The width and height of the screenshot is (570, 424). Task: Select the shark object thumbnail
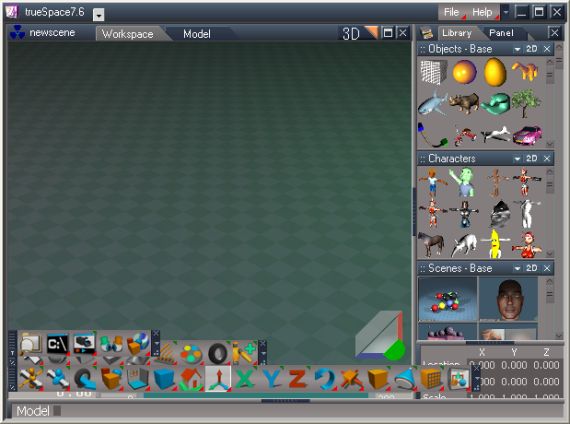[433, 103]
